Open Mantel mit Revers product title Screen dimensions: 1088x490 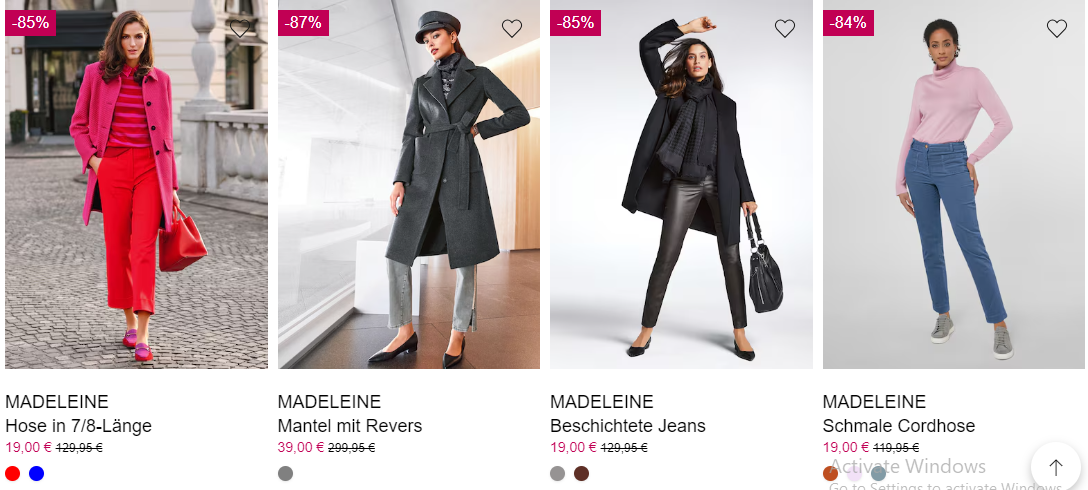[350, 425]
